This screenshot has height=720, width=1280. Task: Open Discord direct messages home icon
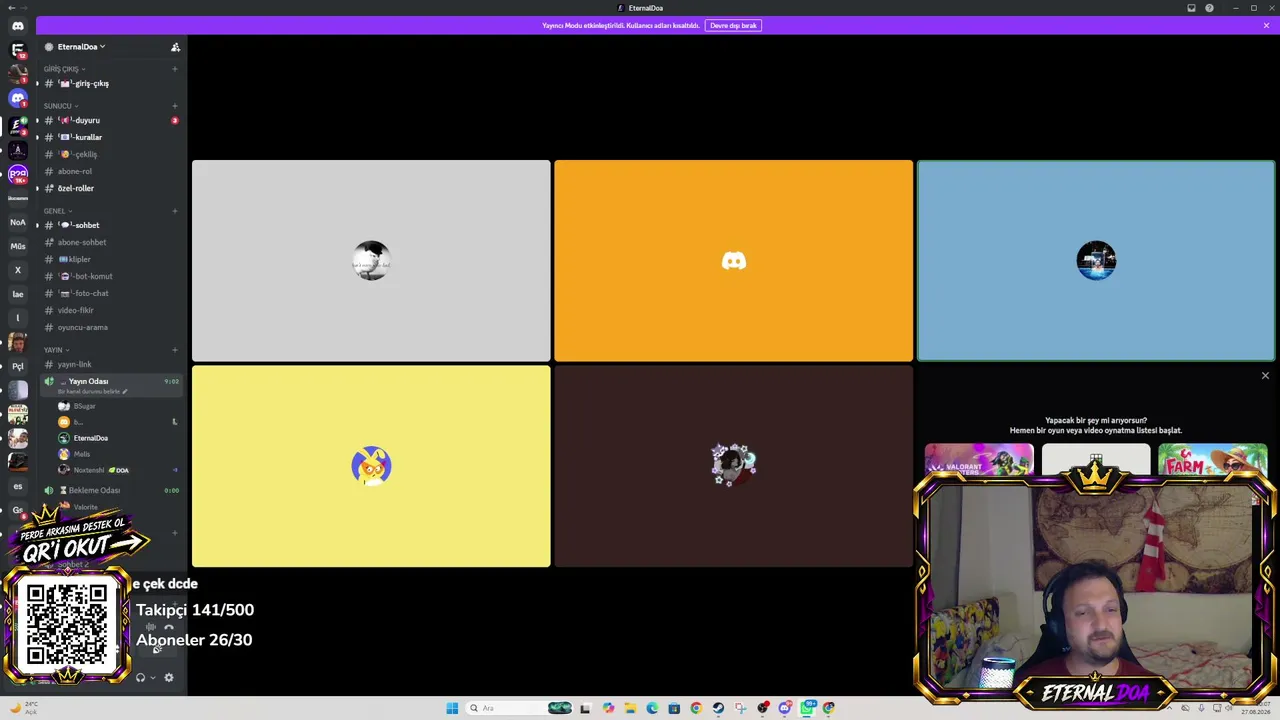click(18, 26)
